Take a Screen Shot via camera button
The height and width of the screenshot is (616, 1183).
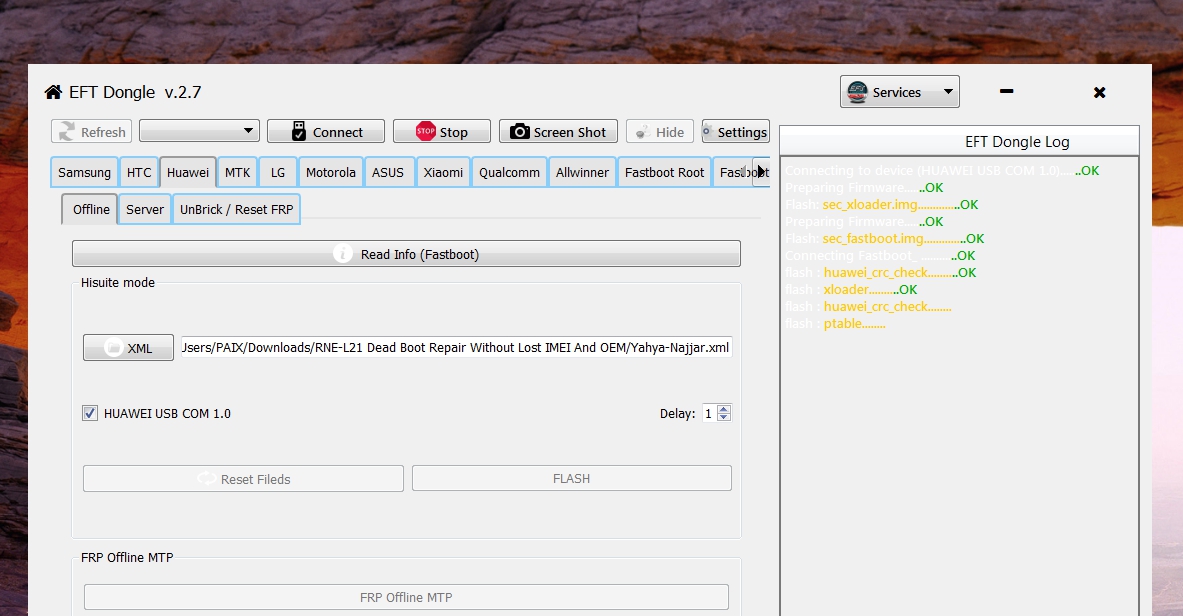pyautogui.click(x=558, y=131)
